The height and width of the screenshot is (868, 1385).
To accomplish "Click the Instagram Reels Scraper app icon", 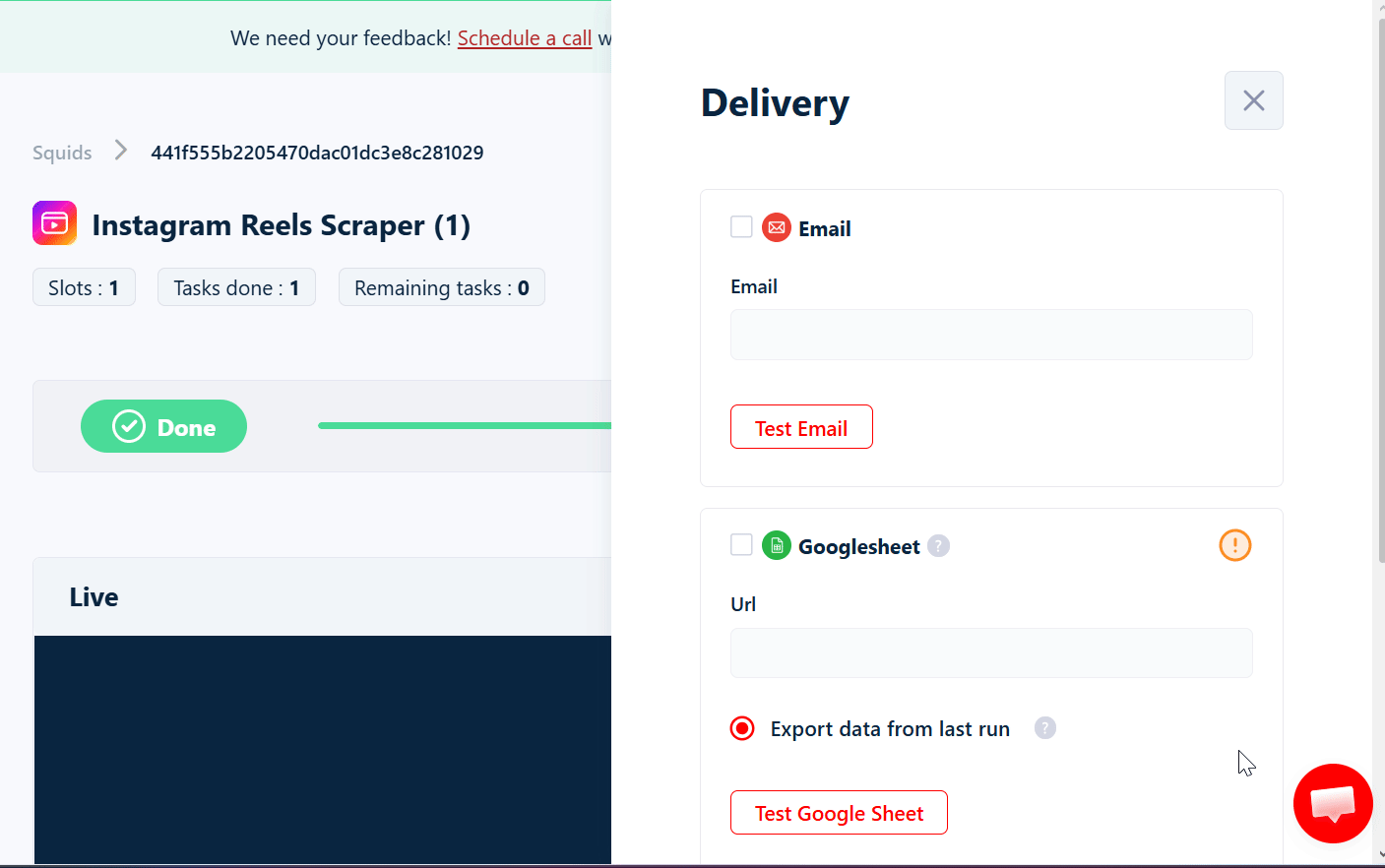I will tap(54, 223).
